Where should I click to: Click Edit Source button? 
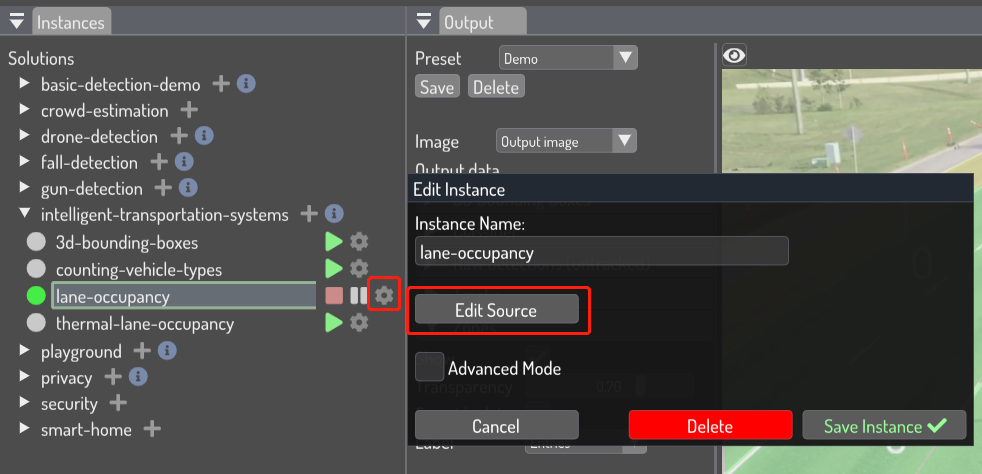click(x=497, y=309)
